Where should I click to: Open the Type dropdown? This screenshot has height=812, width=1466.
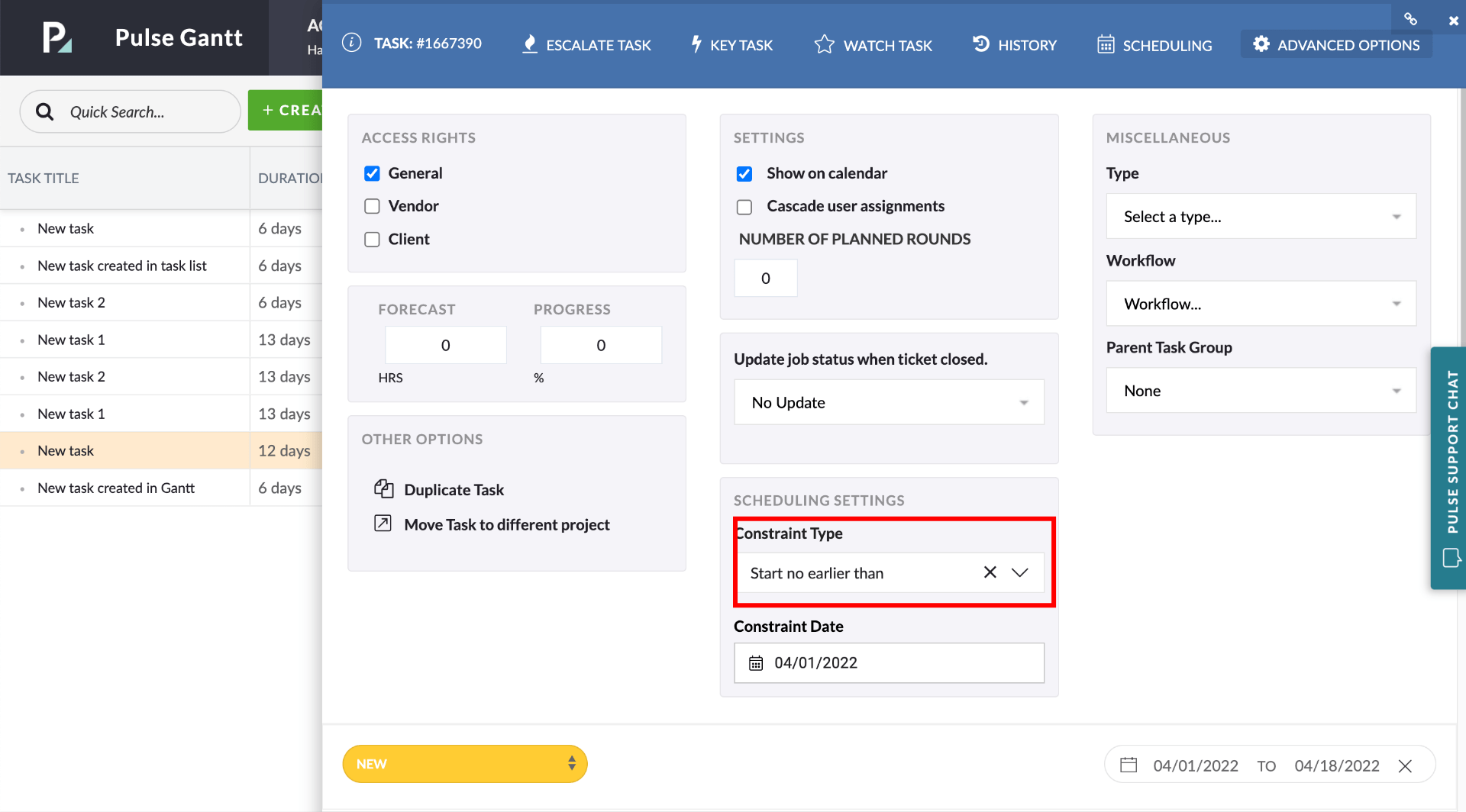pos(1261,217)
